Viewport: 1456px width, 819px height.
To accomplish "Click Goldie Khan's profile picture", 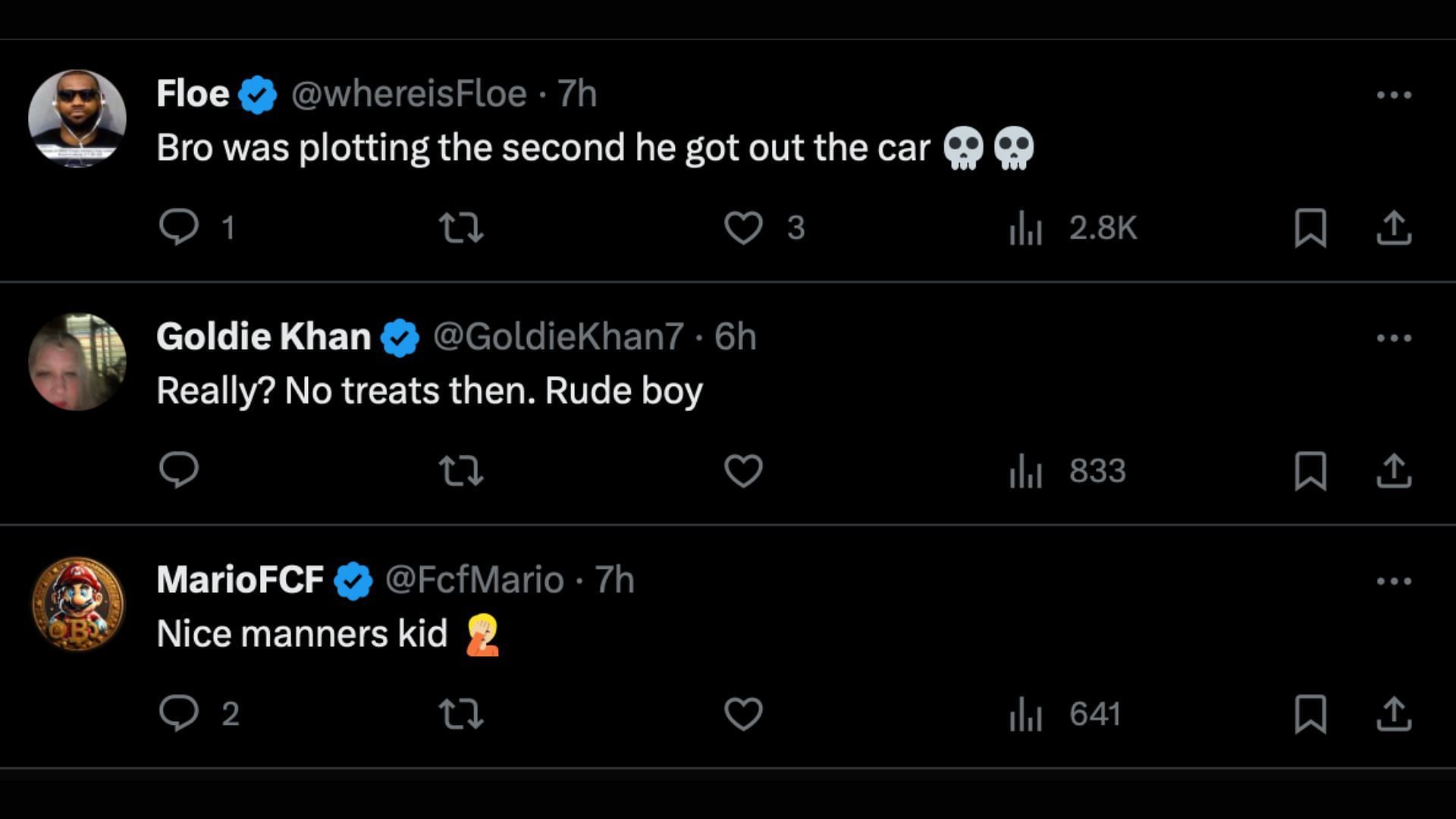I will click(x=77, y=362).
